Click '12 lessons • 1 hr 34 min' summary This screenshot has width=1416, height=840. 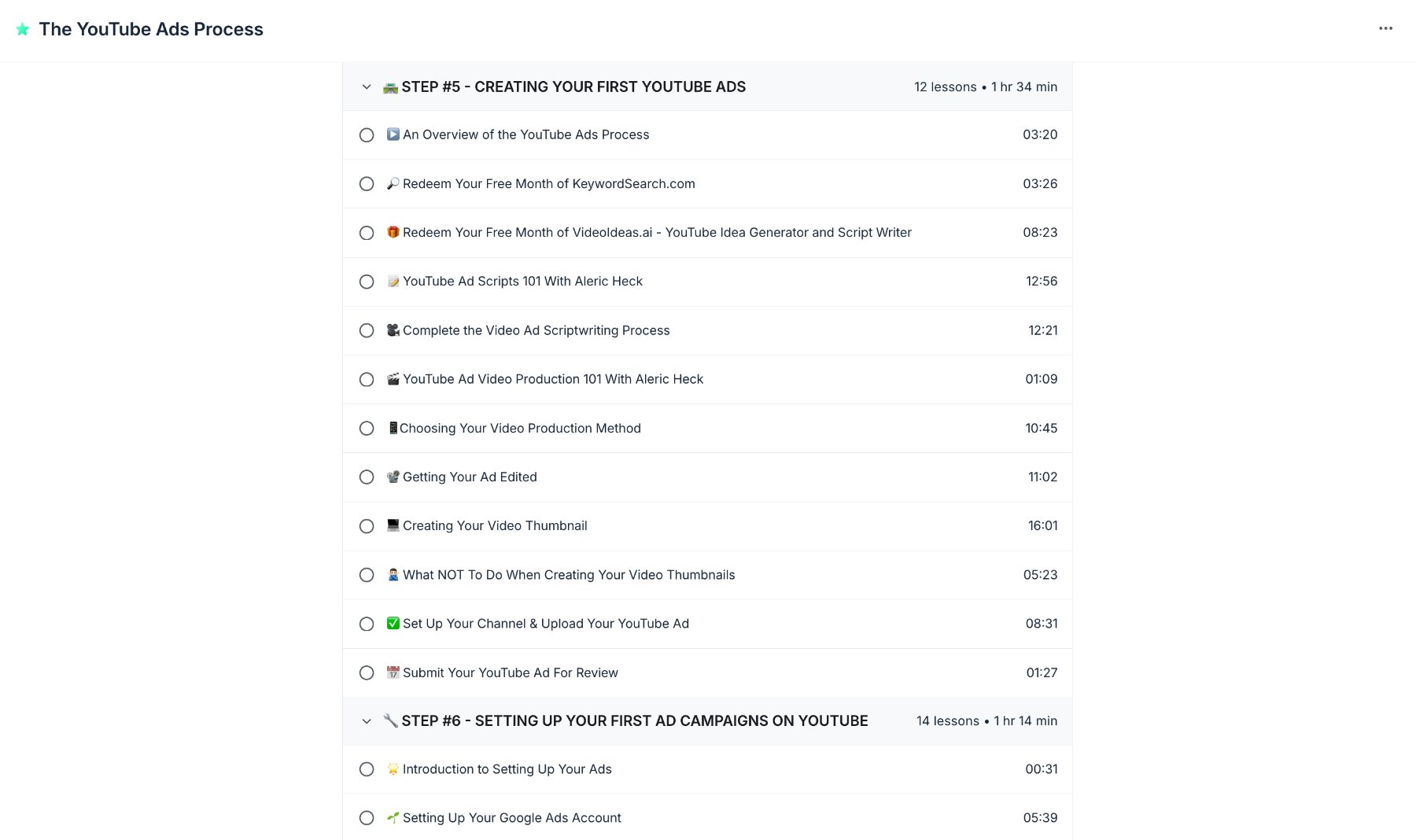986,87
